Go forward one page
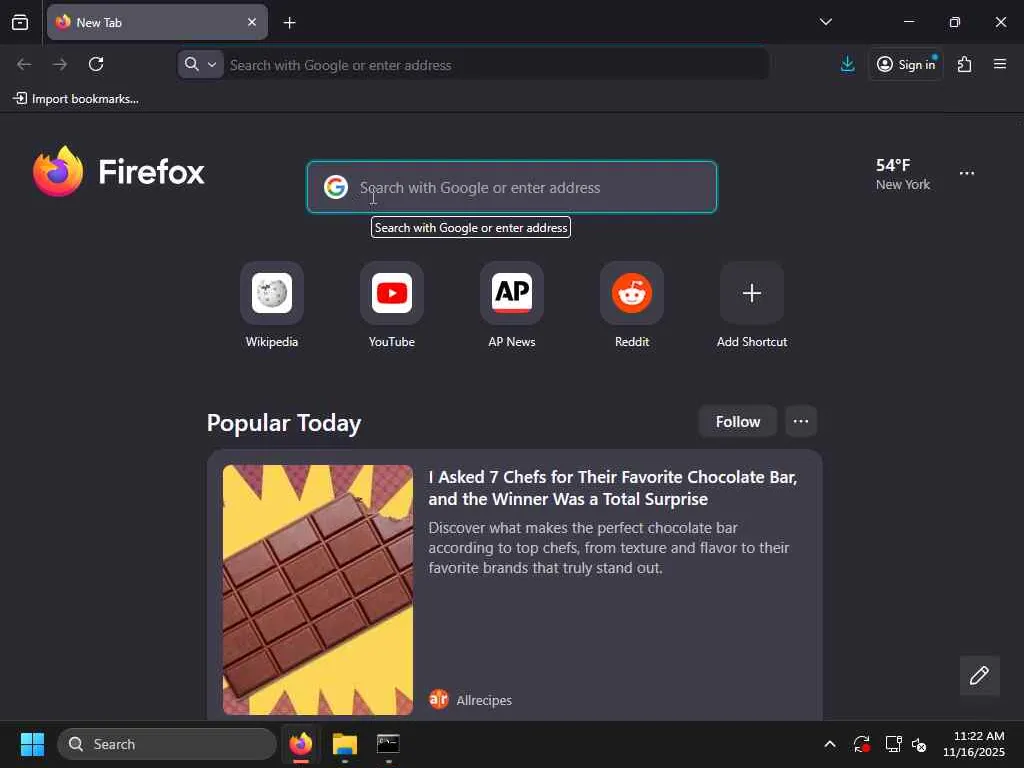Screen dimensions: 1024x768 tap(60, 64)
